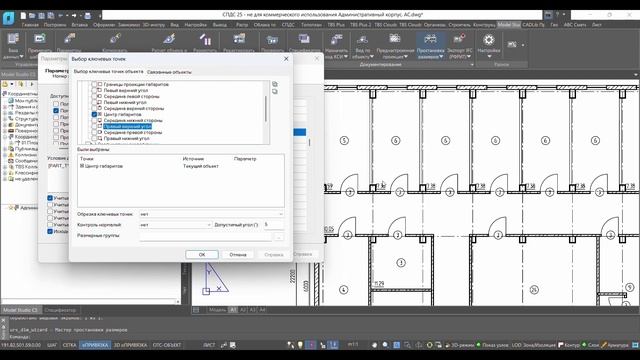Click the open file icon in quick access toolbar

point(33,16)
